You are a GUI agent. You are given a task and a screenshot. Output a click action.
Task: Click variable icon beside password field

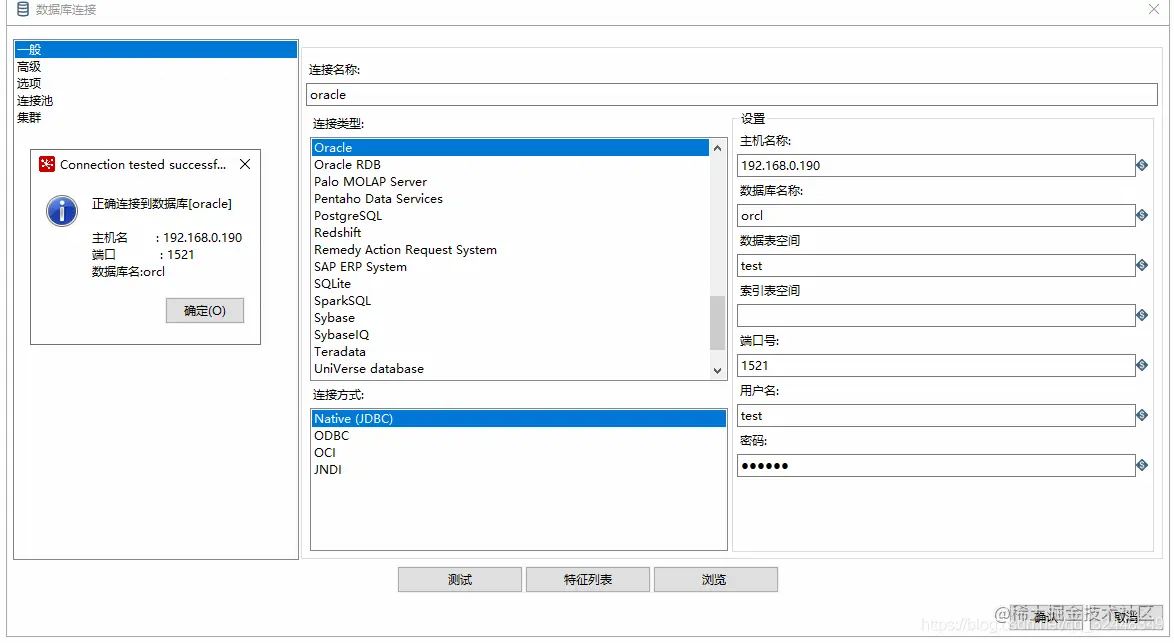pyautogui.click(x=1142, y=466)
